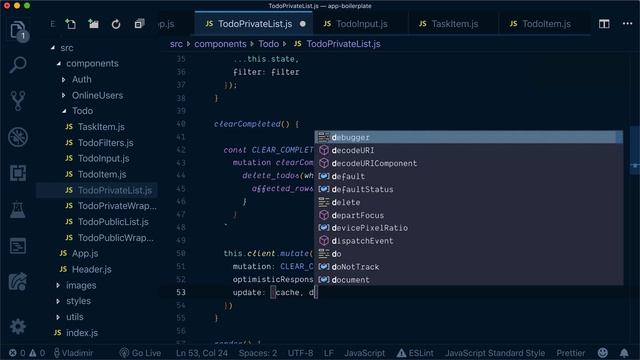
Task: Expand the styles folder
Action: (x=58, y=301)
